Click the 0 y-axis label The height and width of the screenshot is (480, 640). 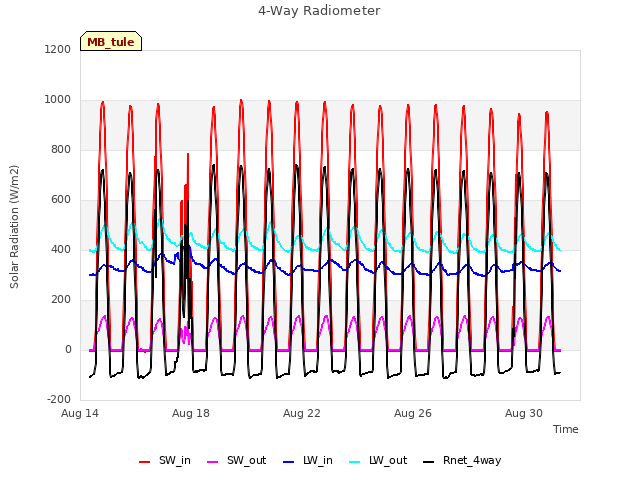tap(68, 350)
